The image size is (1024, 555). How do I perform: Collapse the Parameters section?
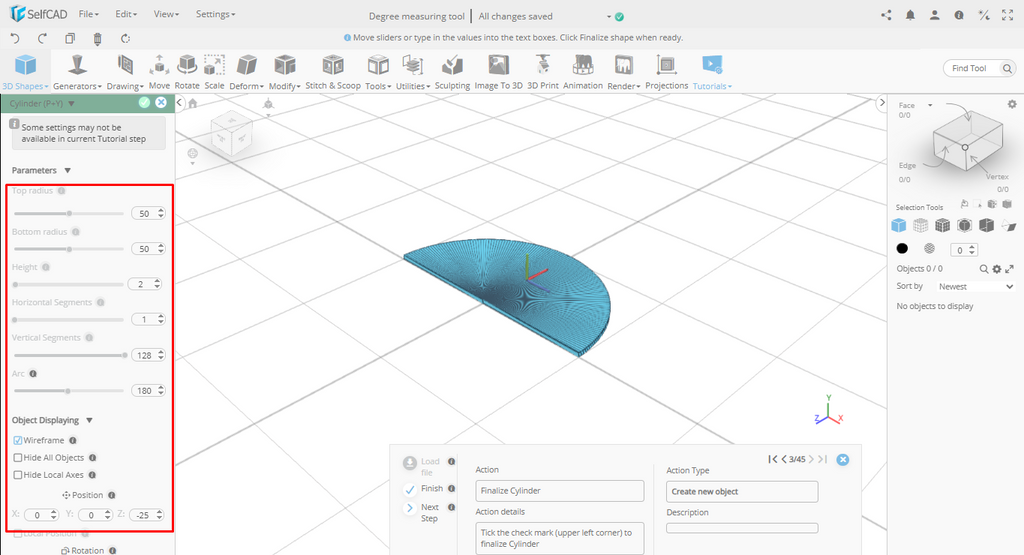pos(67,170)
